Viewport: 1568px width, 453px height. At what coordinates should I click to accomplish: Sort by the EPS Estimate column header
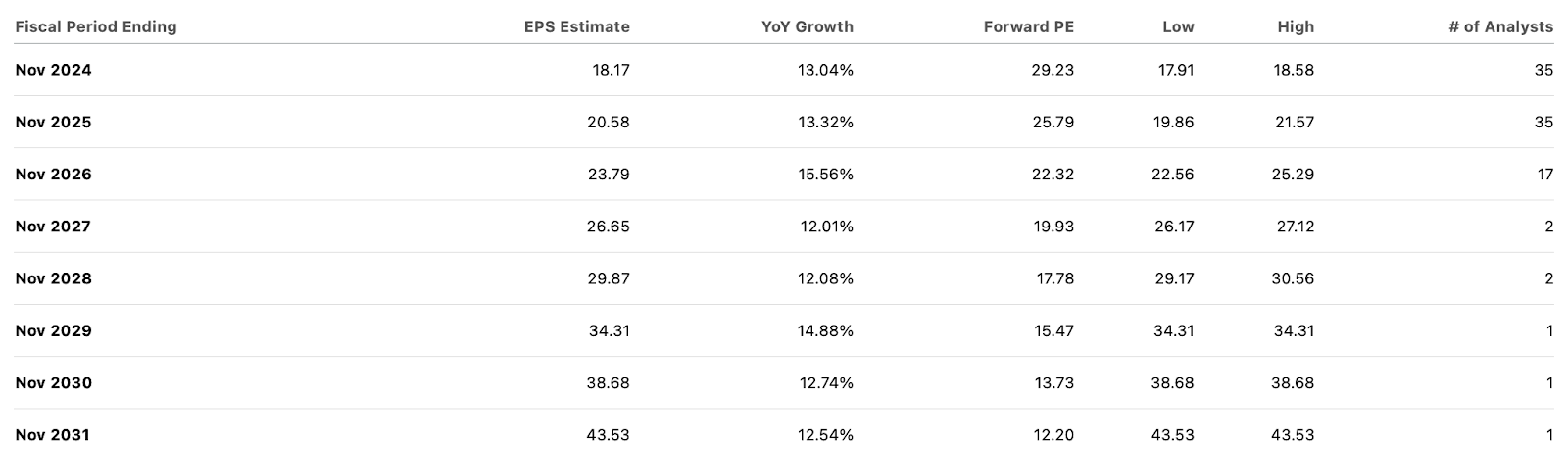[576, 26]
